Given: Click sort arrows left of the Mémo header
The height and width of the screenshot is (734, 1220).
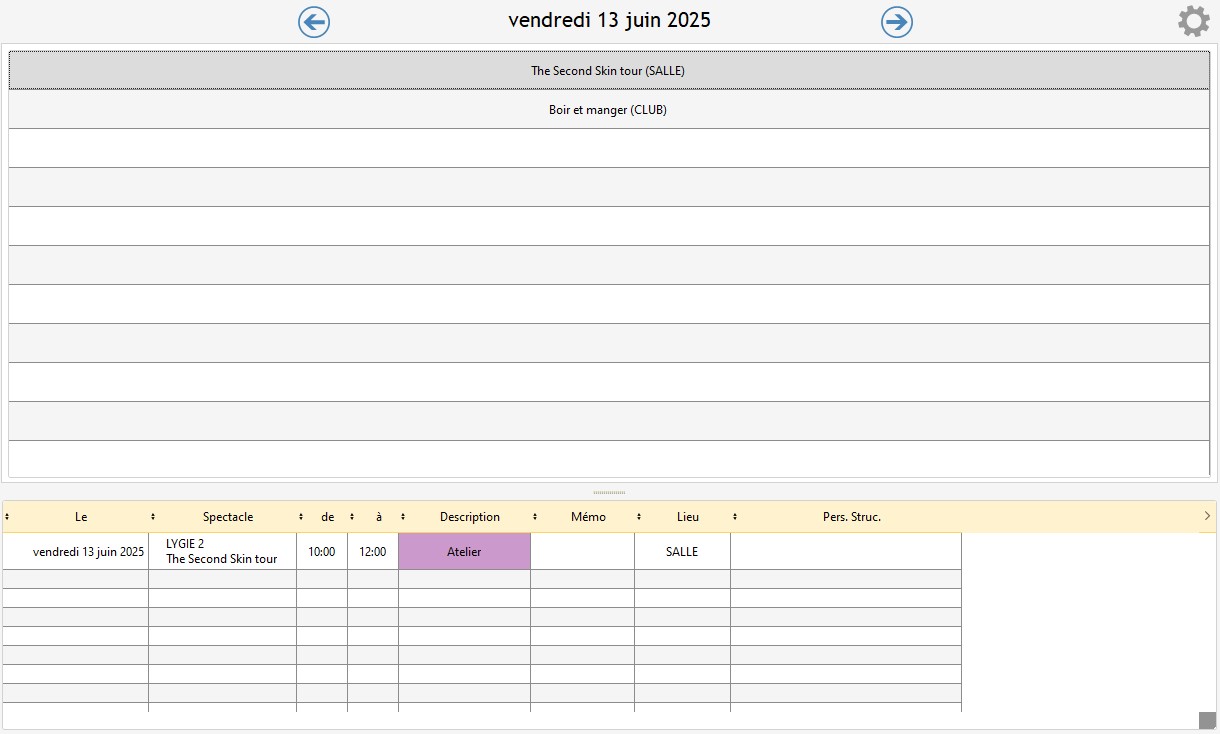Looking at the screenshot, I should click(535, 517).
